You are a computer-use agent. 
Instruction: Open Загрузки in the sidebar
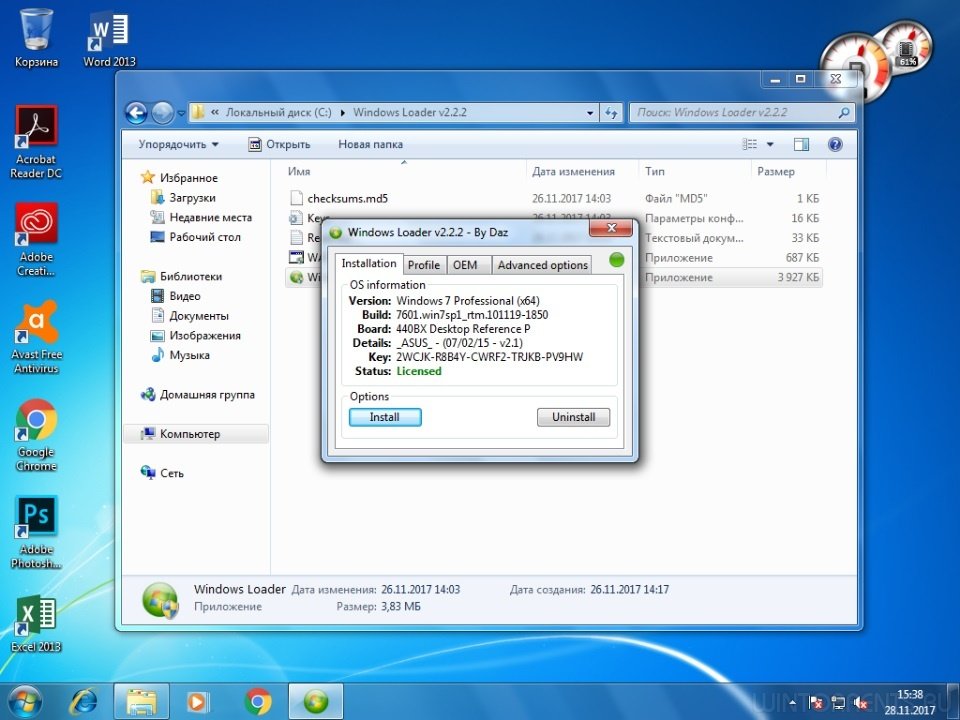tap(192, 198)
